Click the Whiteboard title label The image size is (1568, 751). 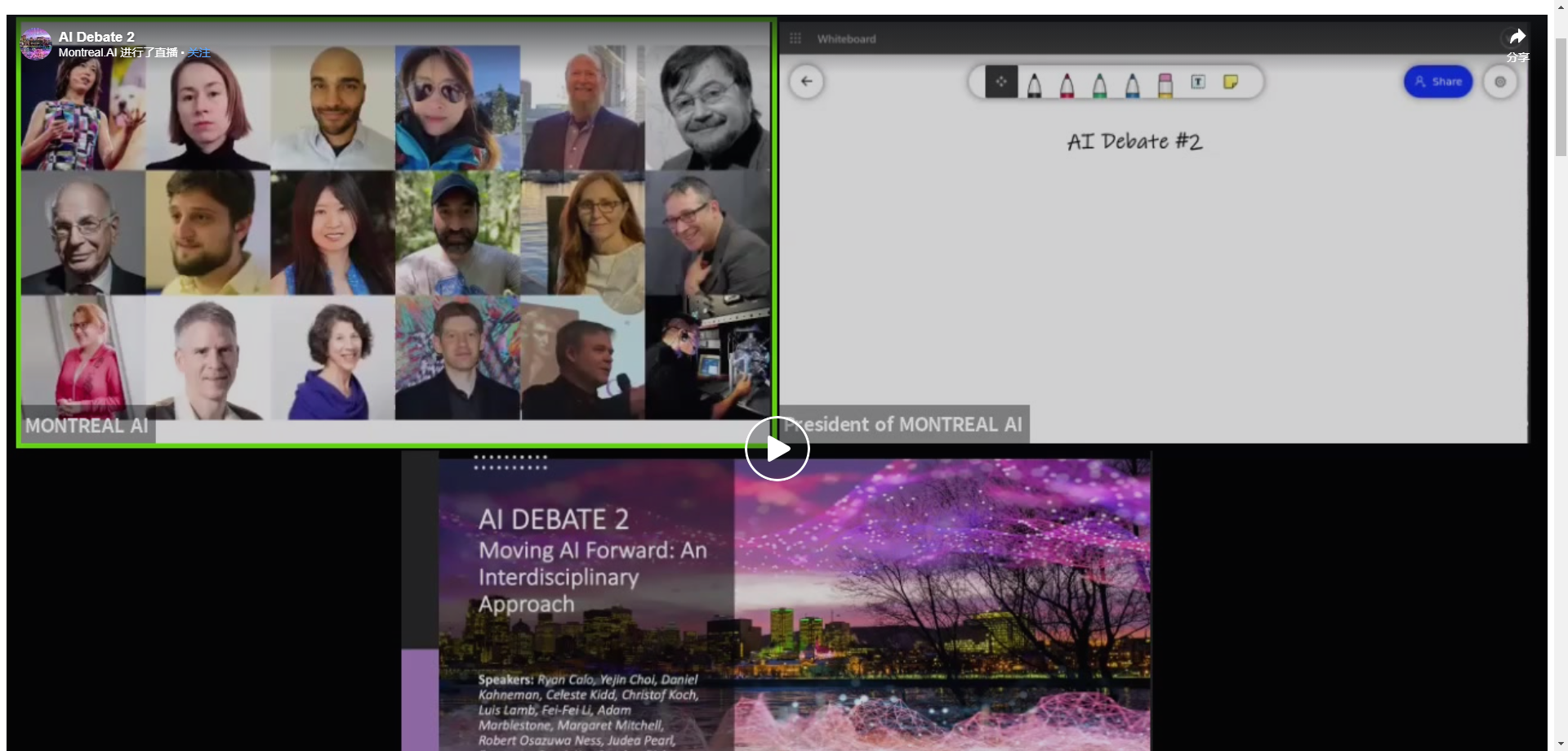(847, 38)
